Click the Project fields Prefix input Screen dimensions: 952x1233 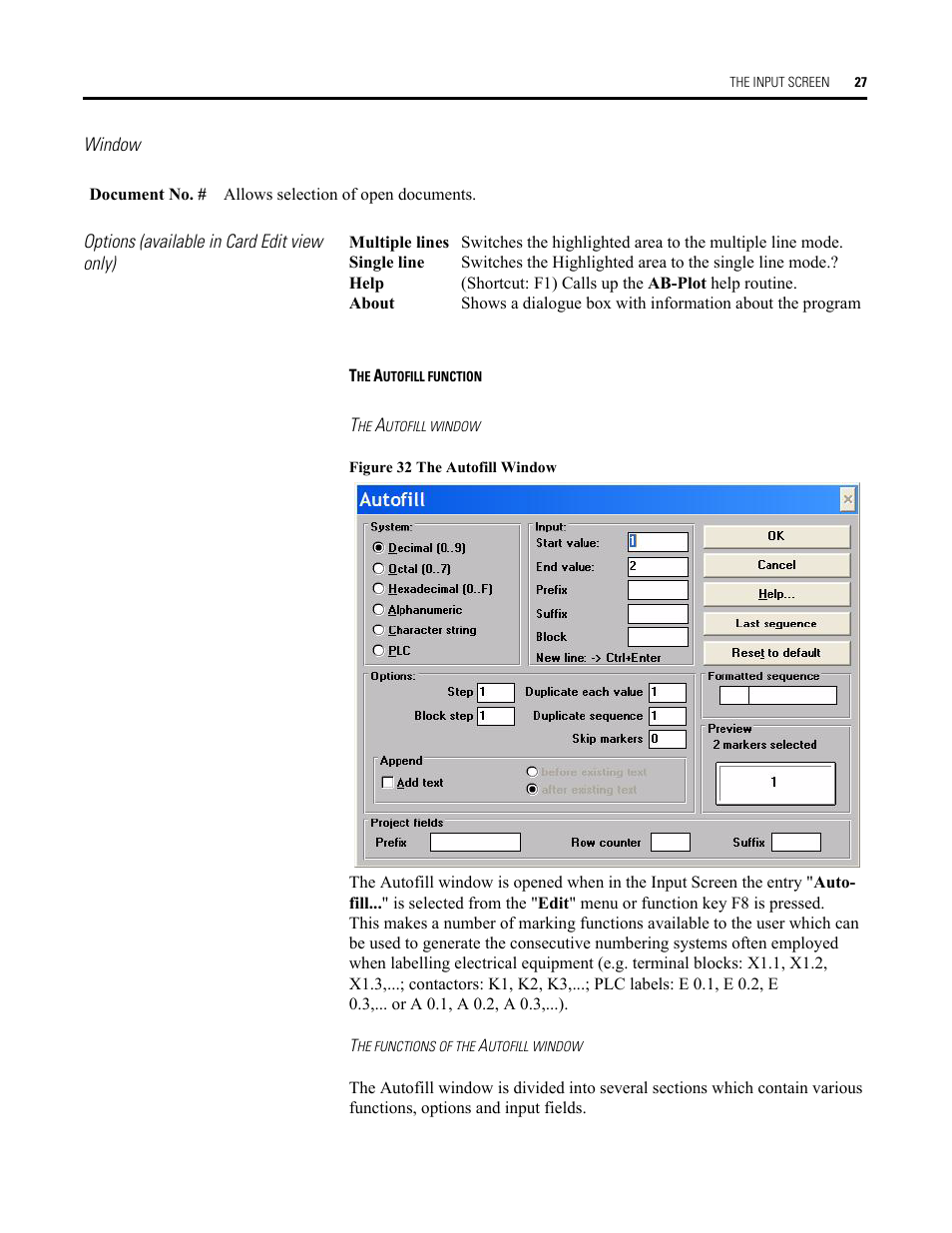[x=475, y=843]
